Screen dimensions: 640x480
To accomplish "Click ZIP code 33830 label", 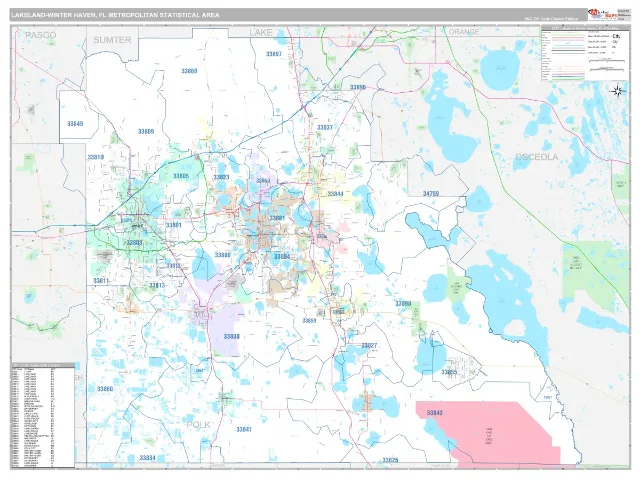I will tap(231, 337).
